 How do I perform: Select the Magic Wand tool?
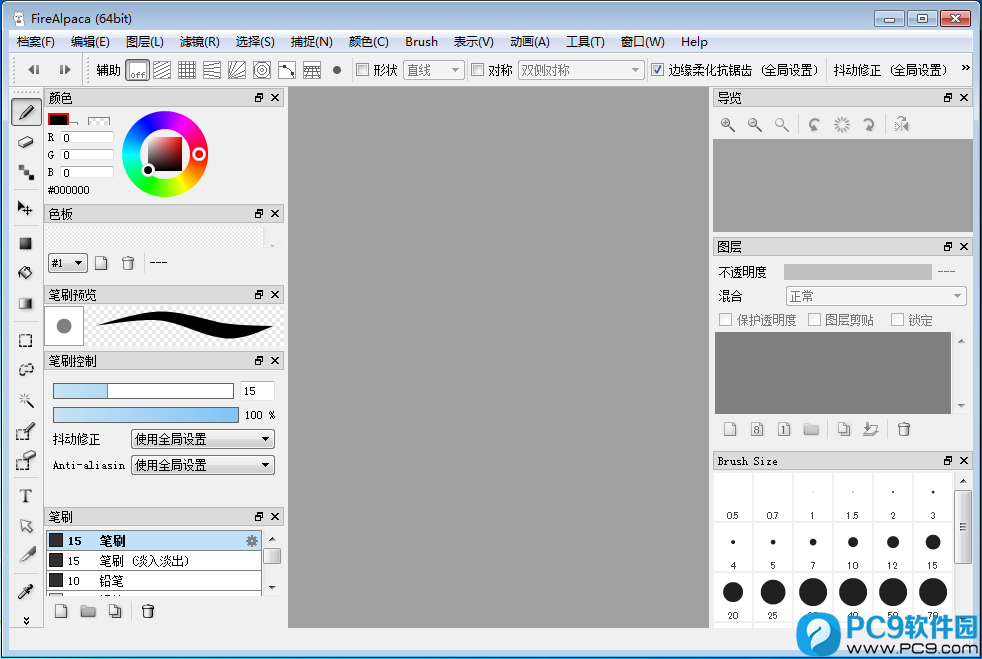(26, 400)
